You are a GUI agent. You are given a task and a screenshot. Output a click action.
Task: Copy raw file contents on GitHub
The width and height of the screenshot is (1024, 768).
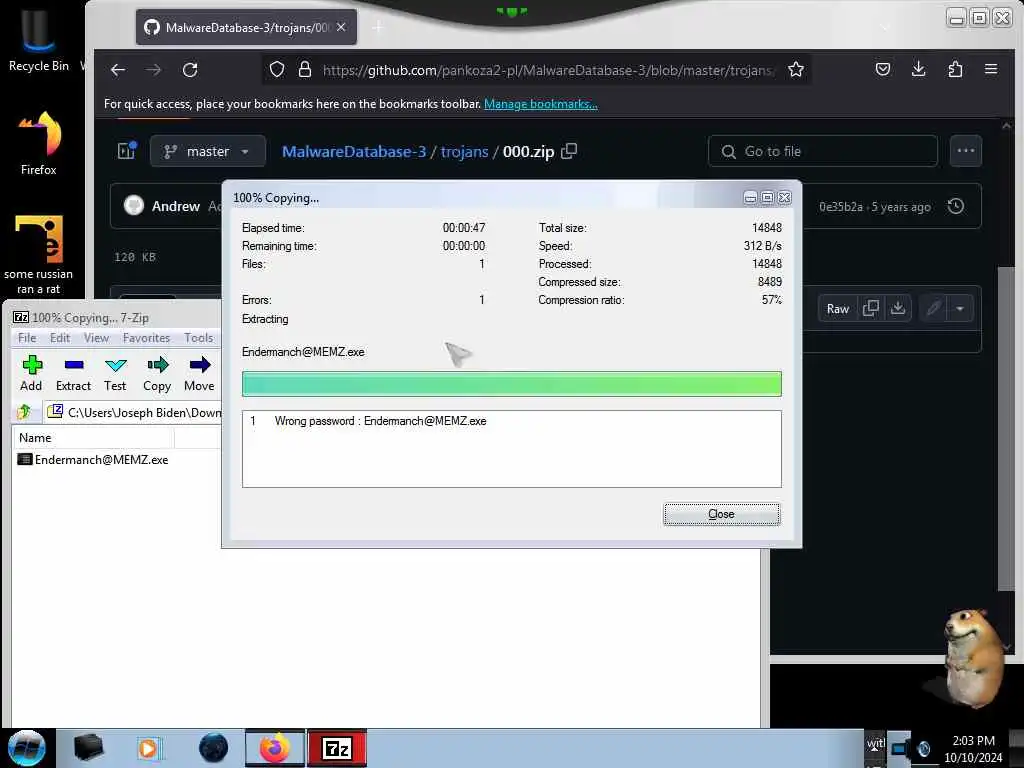point(871,308)
